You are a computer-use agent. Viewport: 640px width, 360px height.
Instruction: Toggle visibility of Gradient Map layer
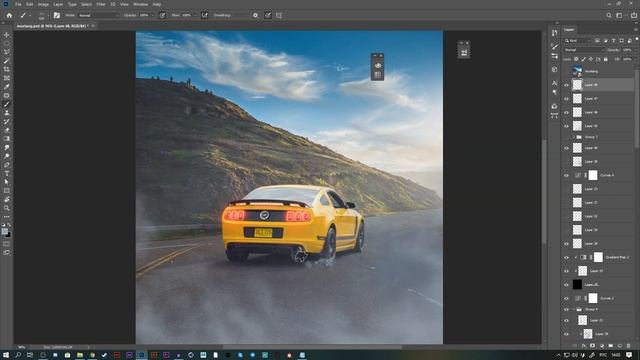pyautogui.click(x=566, y=257)
